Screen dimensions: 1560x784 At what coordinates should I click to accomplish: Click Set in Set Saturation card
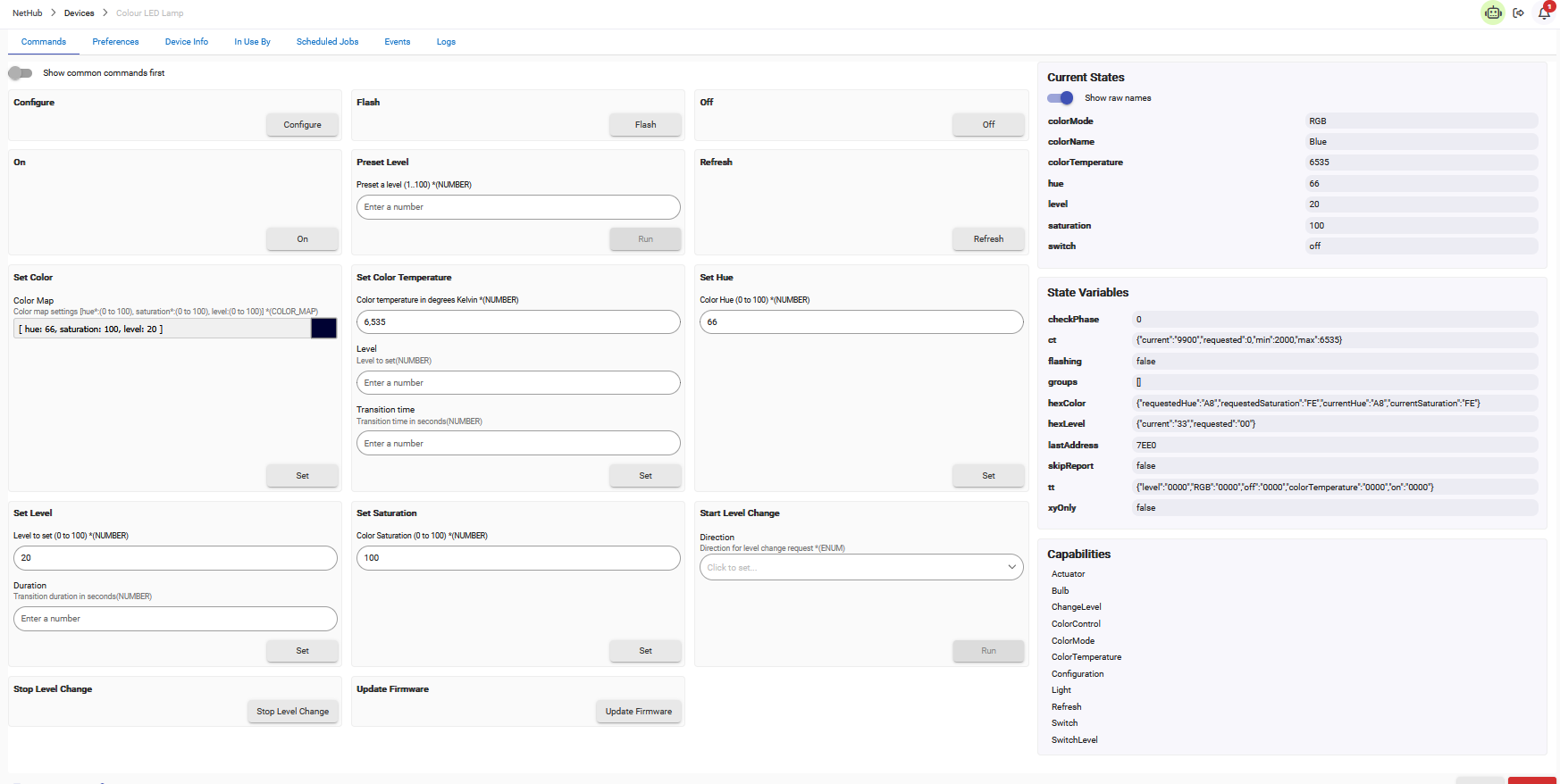point(645,651)
